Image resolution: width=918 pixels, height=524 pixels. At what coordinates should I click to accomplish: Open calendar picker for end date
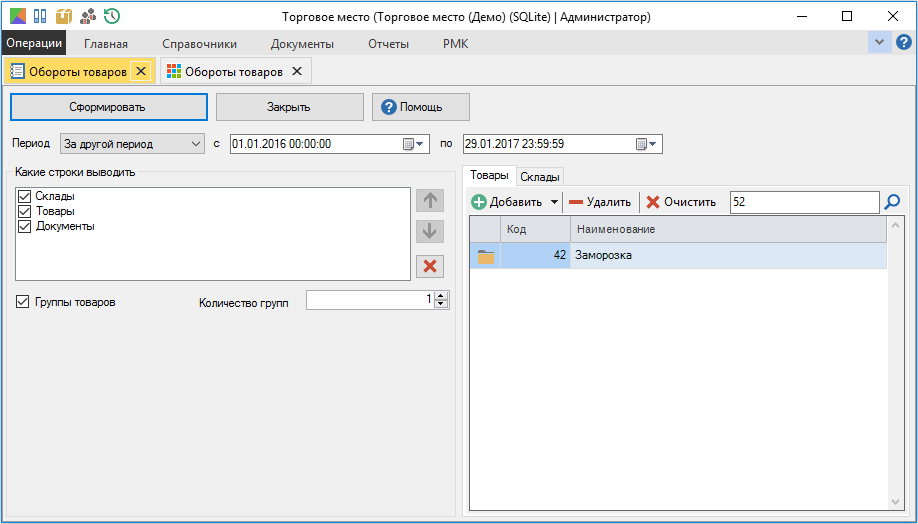(646, 144)
